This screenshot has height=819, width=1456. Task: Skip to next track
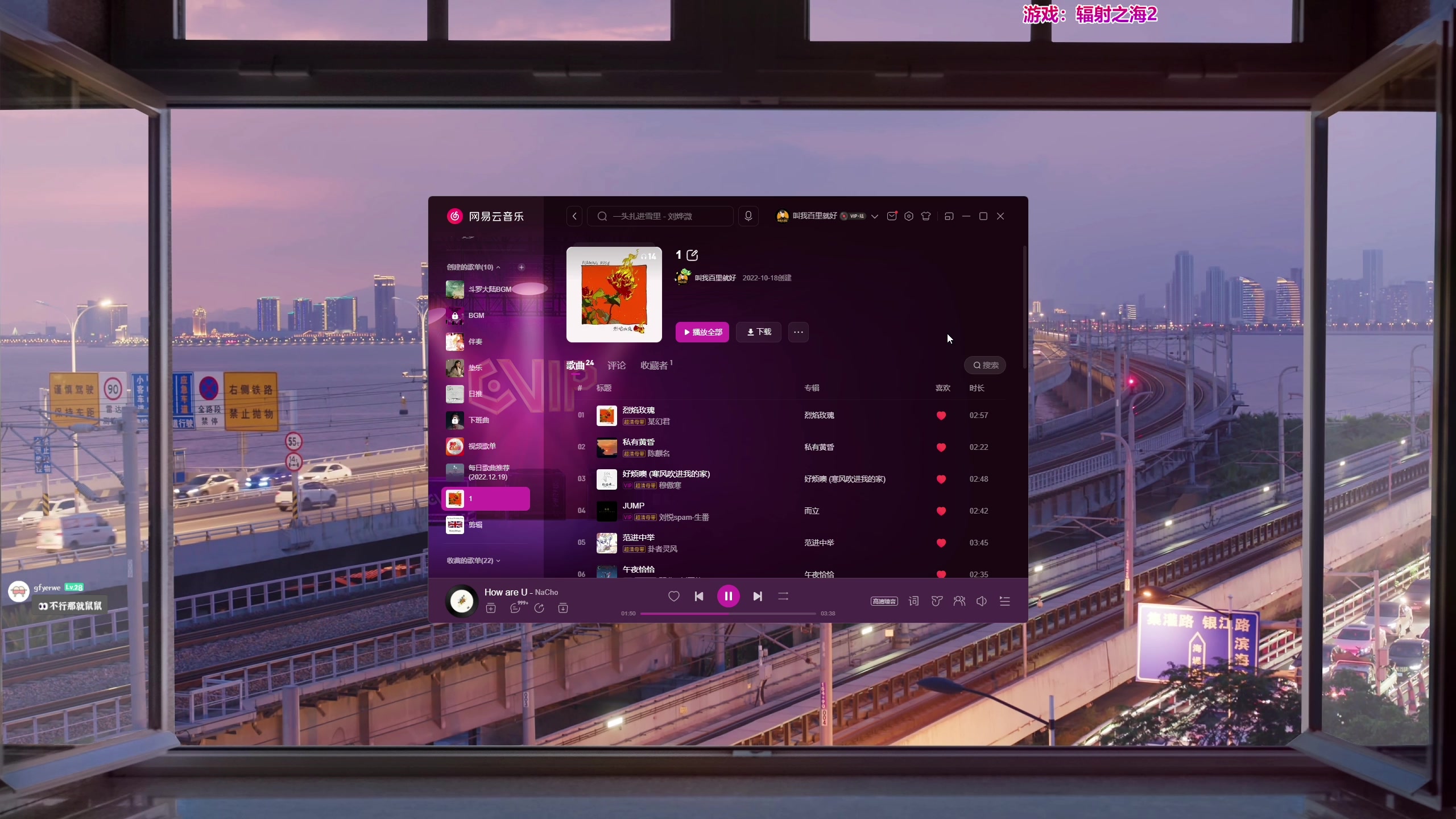tap(758, 596)
